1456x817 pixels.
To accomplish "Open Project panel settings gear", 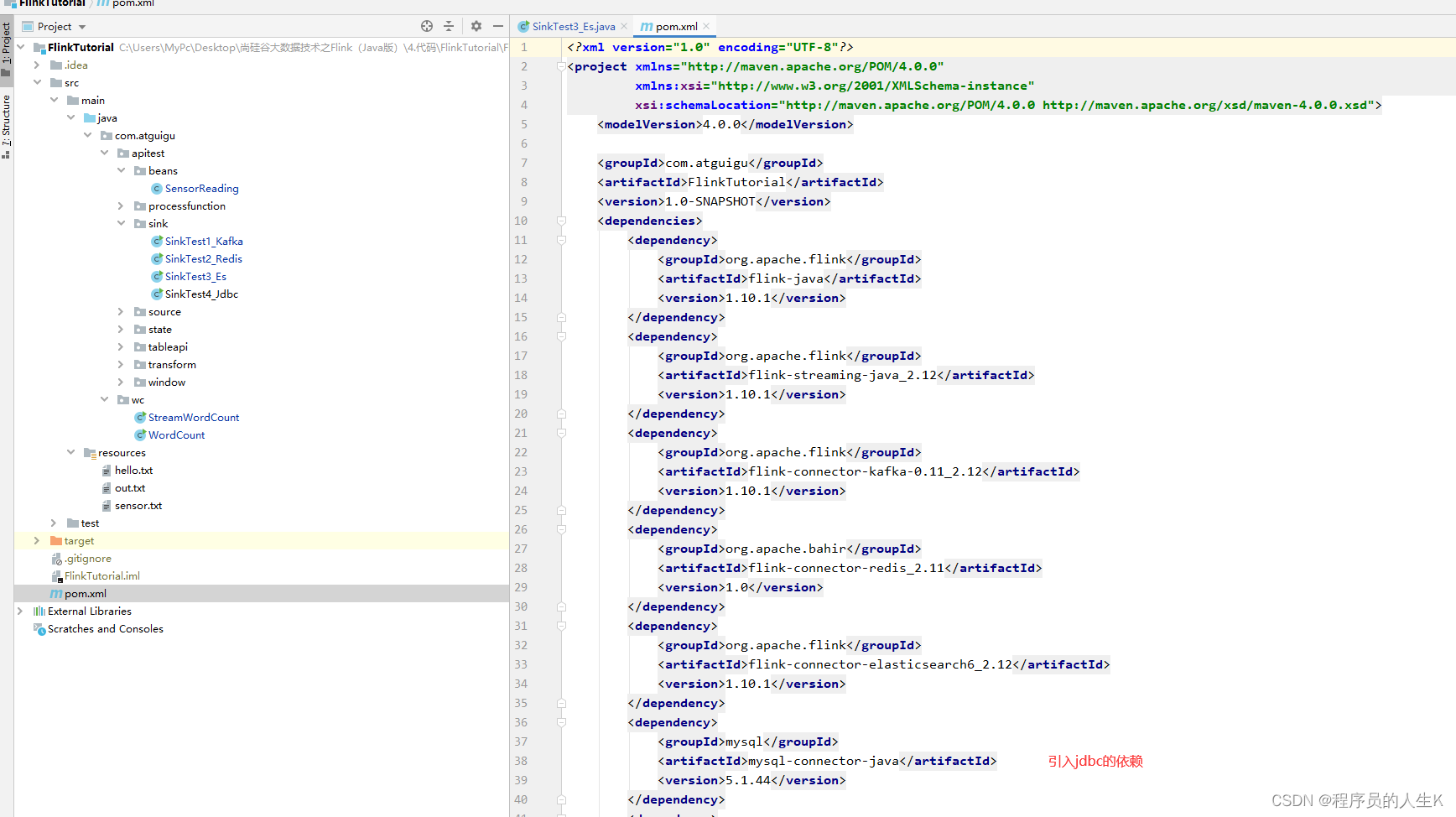I will pyautogui.click(x=476, y=26).
